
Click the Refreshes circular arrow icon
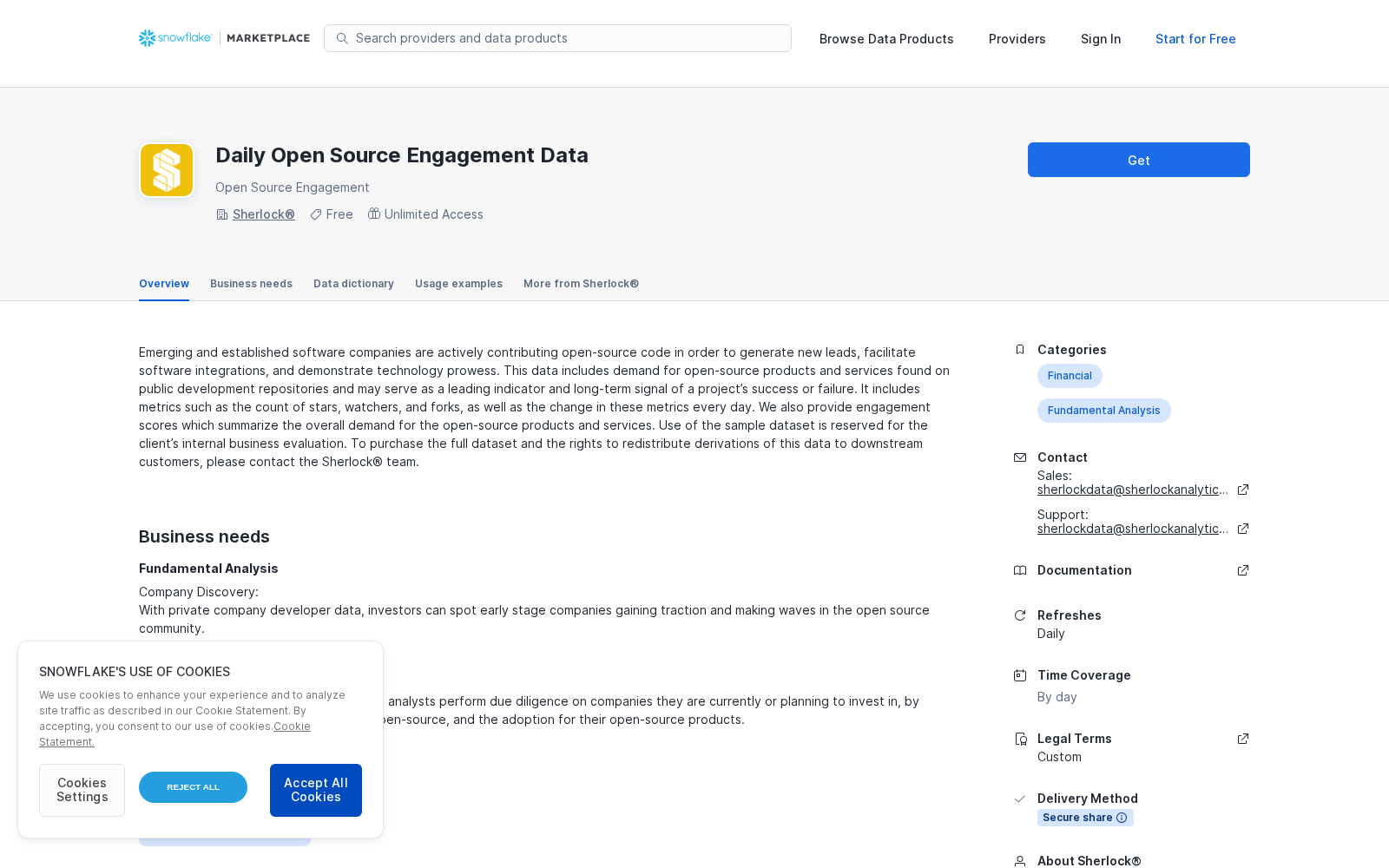click(x=1020, y=615)
